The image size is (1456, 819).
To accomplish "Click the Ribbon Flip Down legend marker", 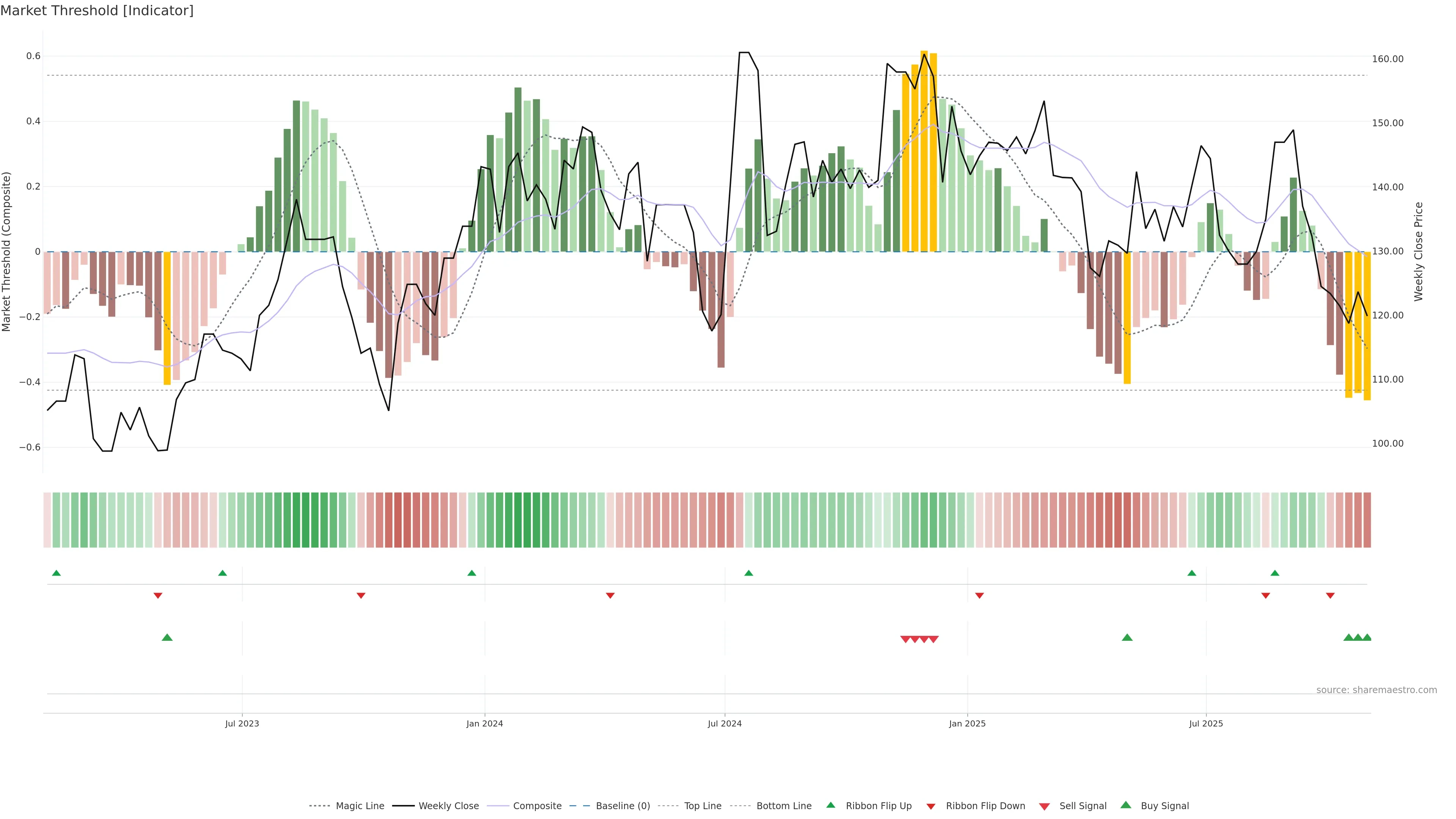I will tap(930, 806).
